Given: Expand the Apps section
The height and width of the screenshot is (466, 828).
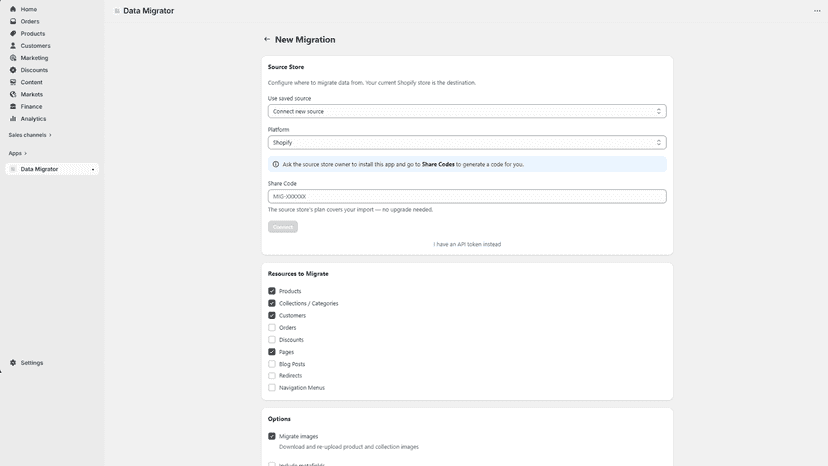Looking at the screenshot, I should point(17,153).
